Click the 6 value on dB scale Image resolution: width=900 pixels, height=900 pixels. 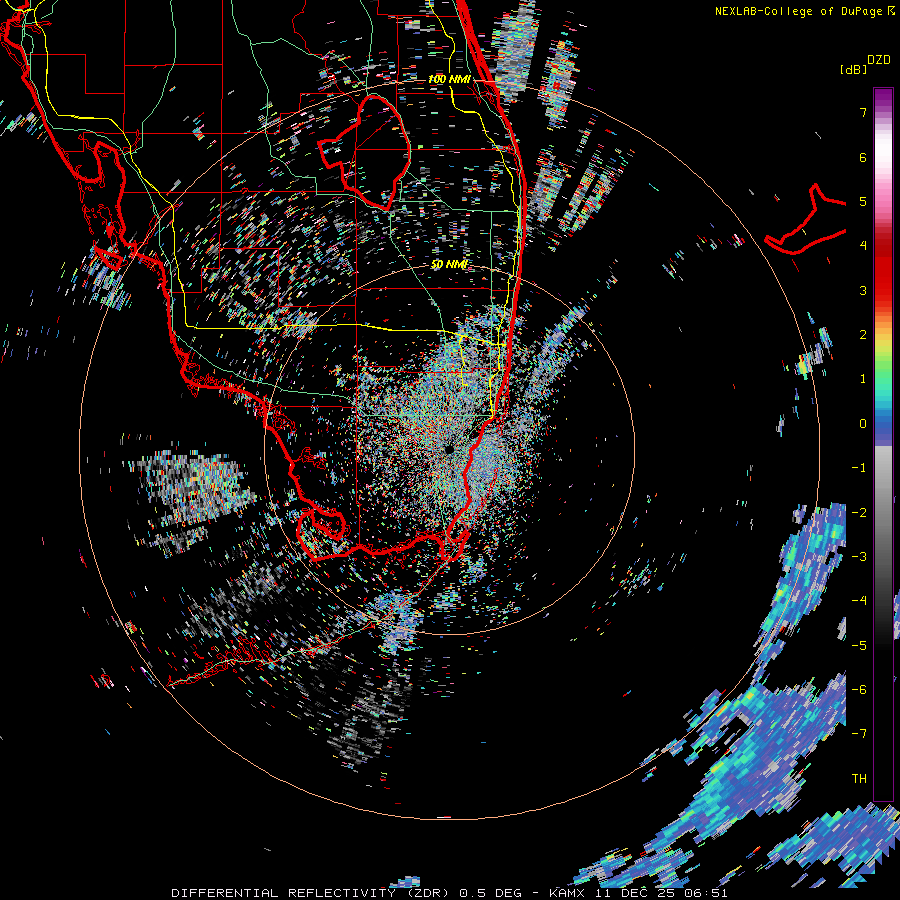(x=863, y=157)
